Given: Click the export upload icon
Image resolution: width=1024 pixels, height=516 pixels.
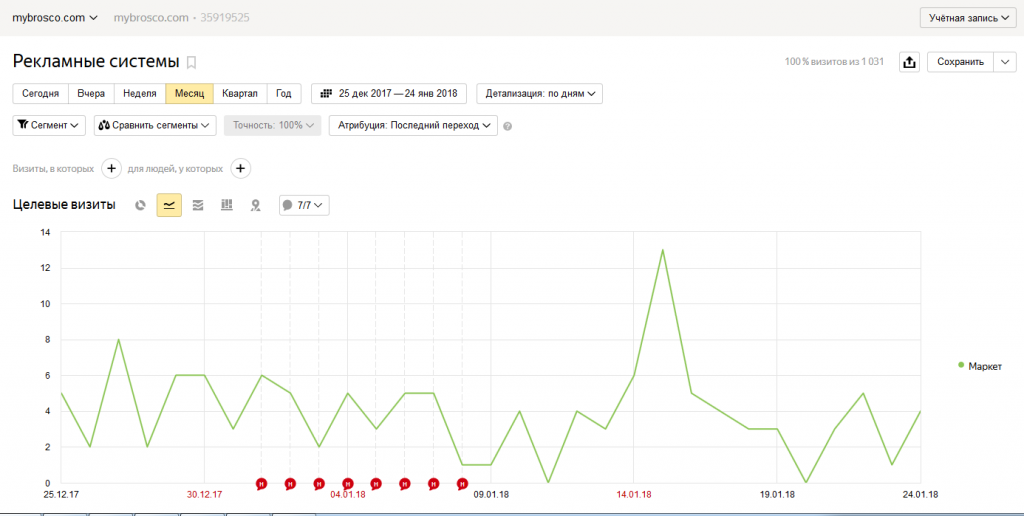Looking at the screenshot, I should tap(909, 62).
